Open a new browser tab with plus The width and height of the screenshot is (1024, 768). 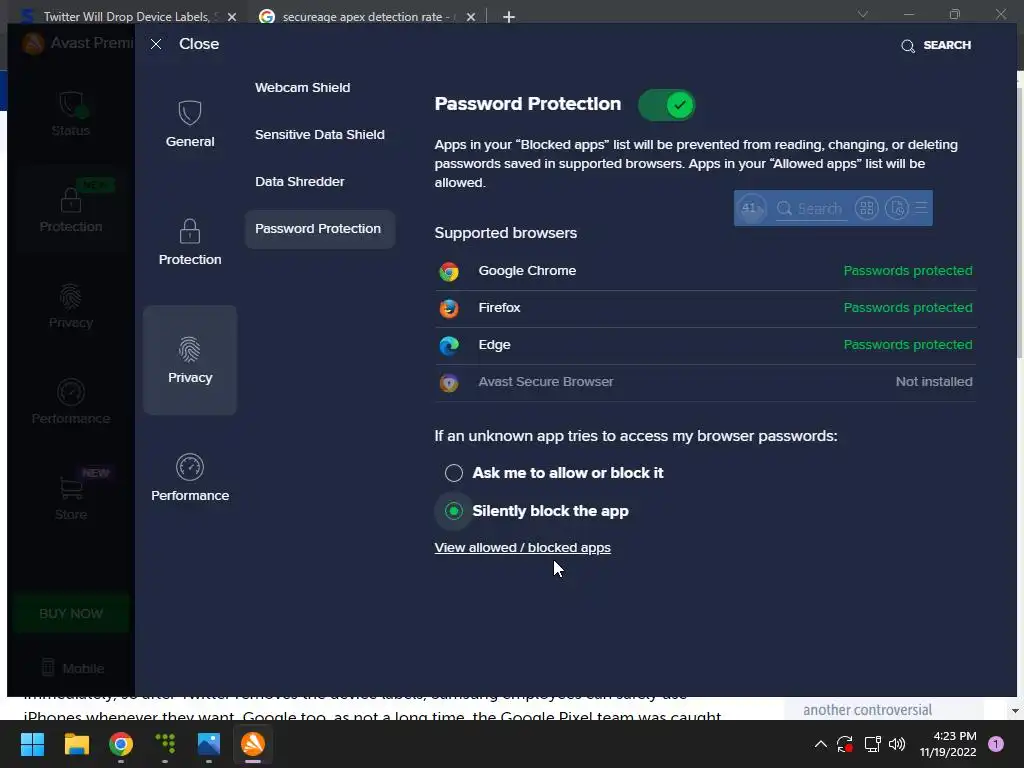509,17
